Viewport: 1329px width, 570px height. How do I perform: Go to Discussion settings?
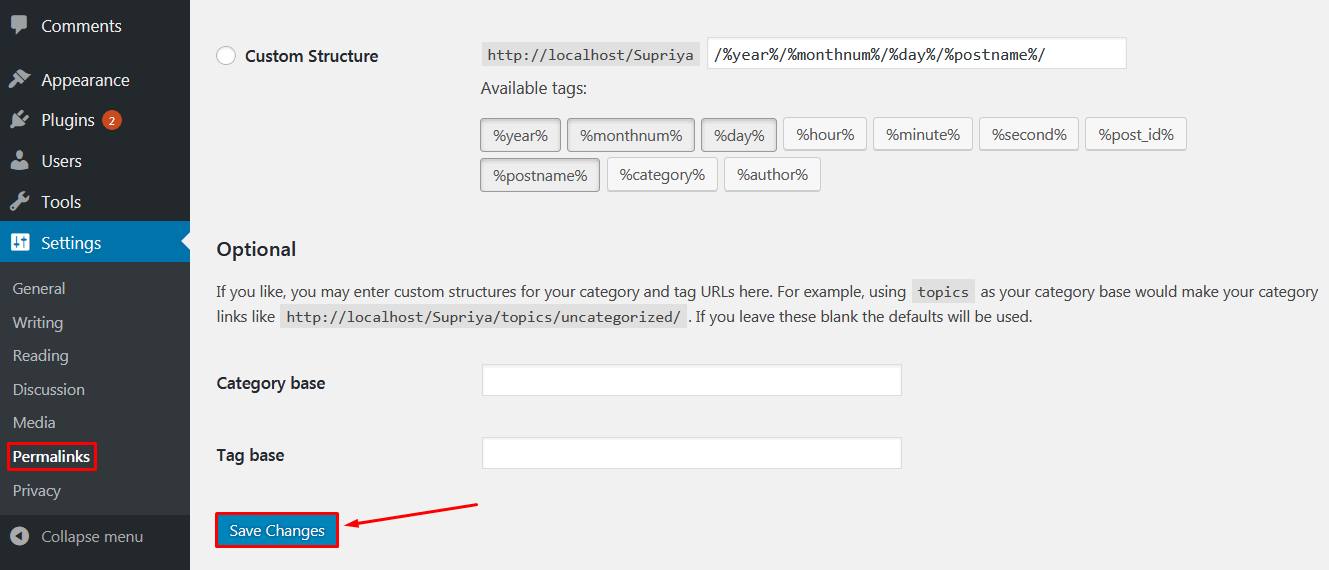49,390
